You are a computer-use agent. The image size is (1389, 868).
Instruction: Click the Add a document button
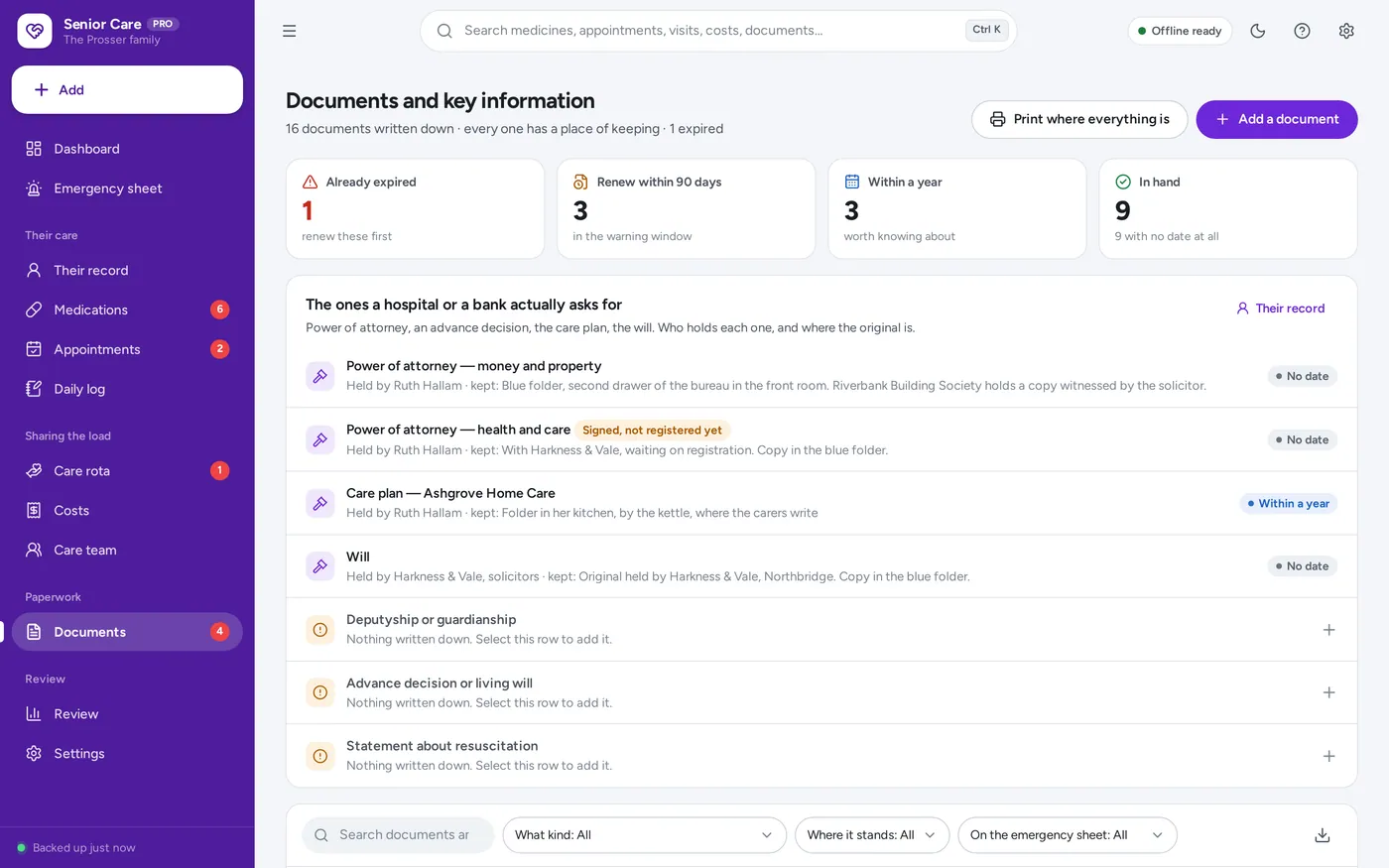[1277, 119]
